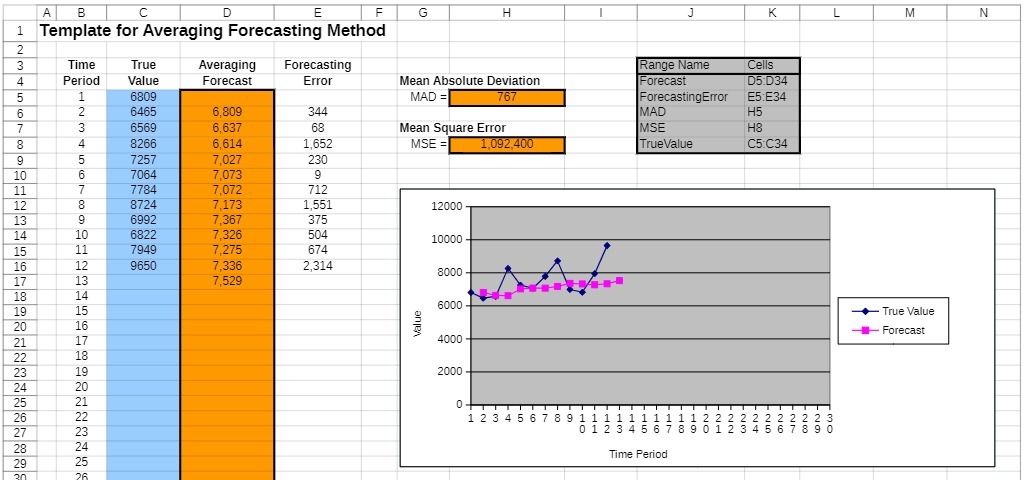Click the last True Value data point at period 12
The image size is (1036, 480).
tap(607, 245)
